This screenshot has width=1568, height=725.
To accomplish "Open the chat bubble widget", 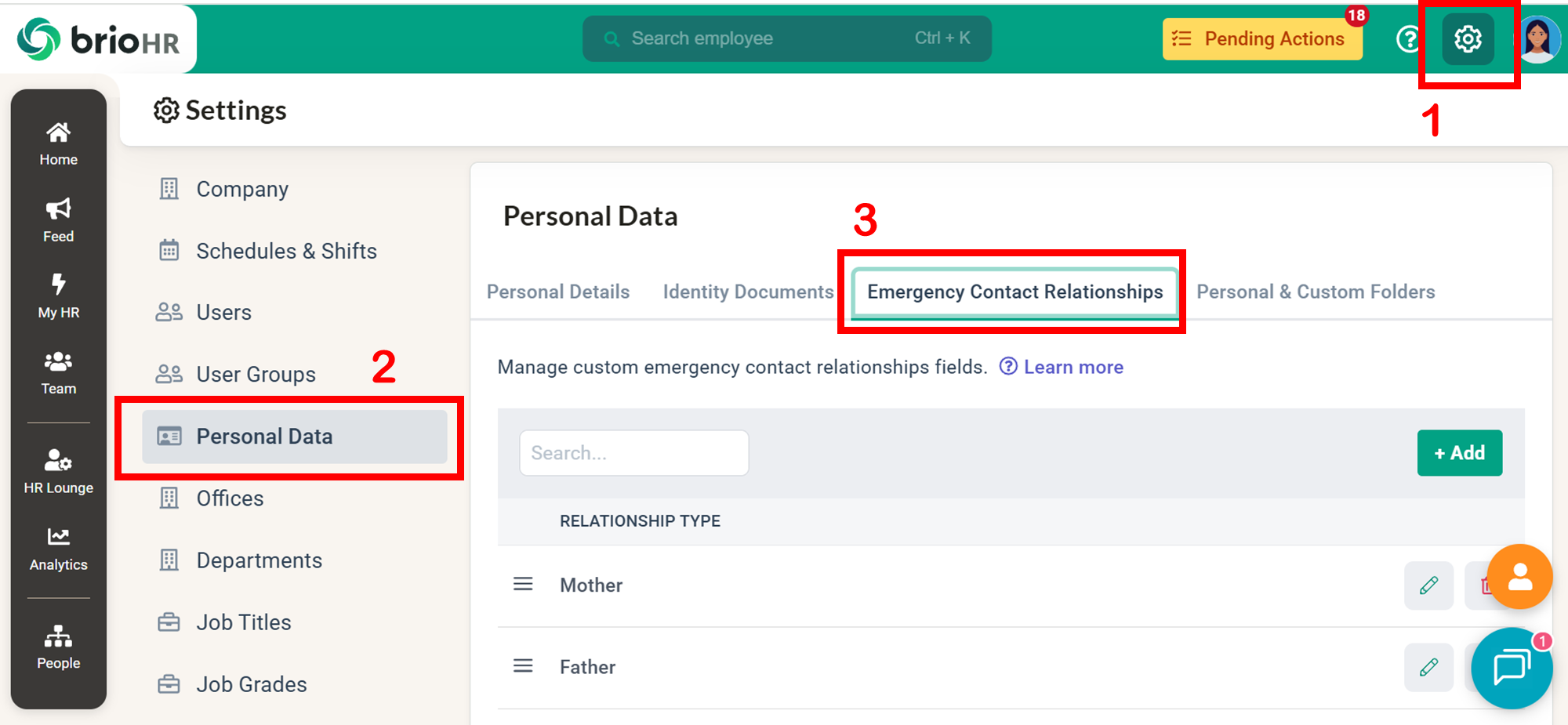I will pyautogui.click(x=1511, y=668).
